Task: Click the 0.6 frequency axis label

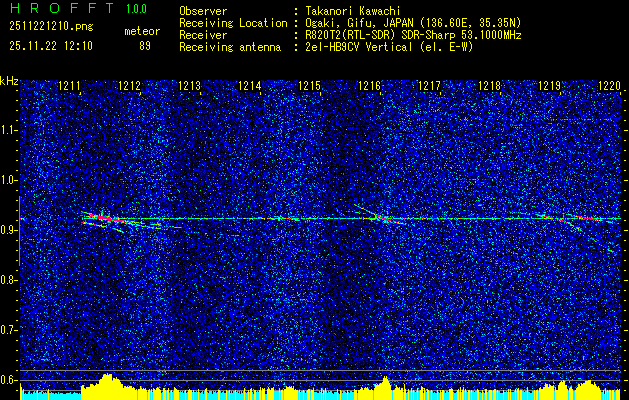Action: [7, 380]
